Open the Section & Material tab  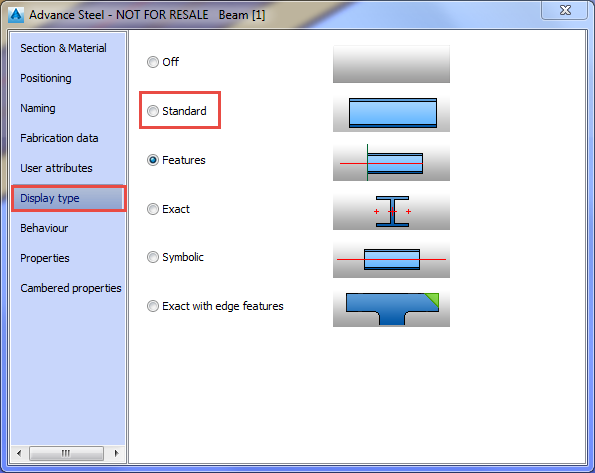tap(63, 48)
